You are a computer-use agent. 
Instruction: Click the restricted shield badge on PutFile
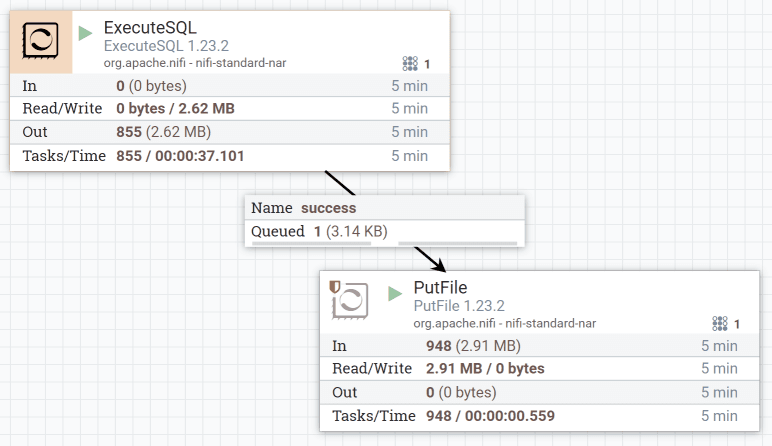point(335,287)
